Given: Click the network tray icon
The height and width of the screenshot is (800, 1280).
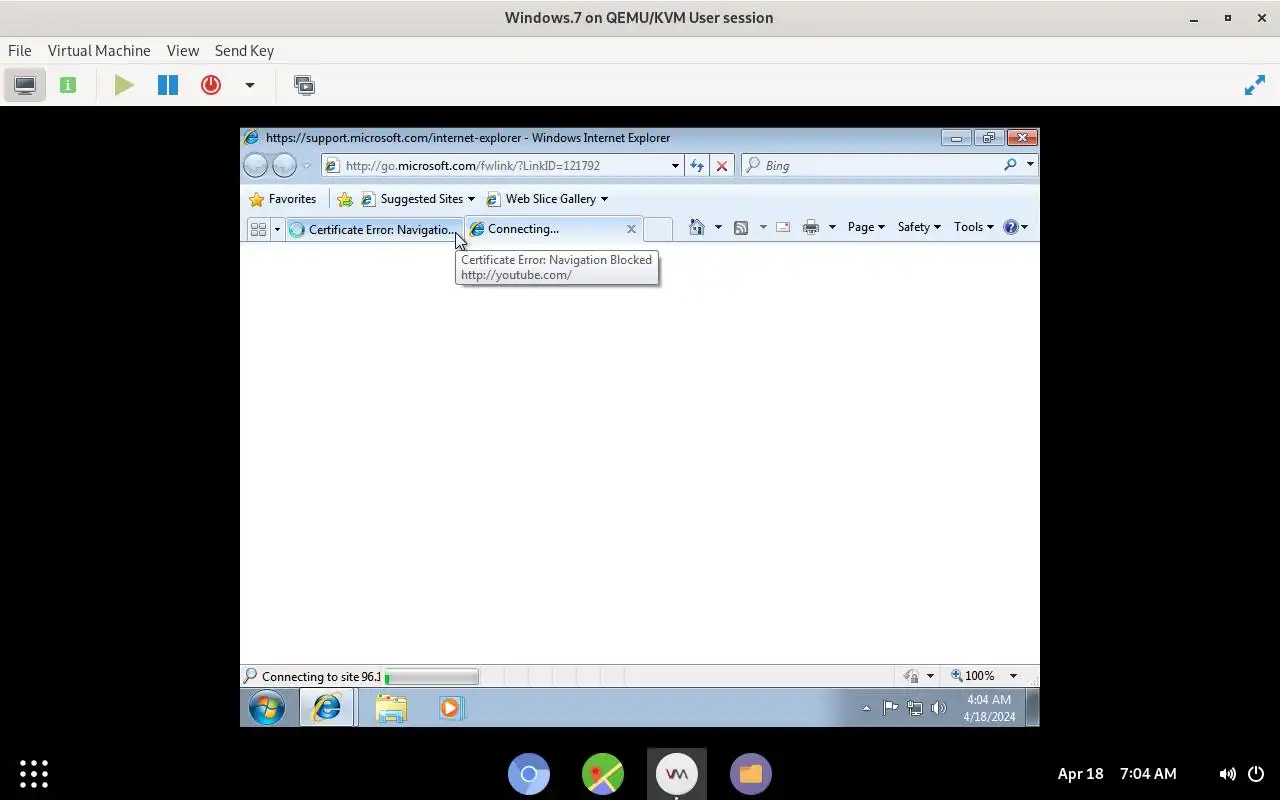Looking at the screenshot, I should click(x=914, y=708).
